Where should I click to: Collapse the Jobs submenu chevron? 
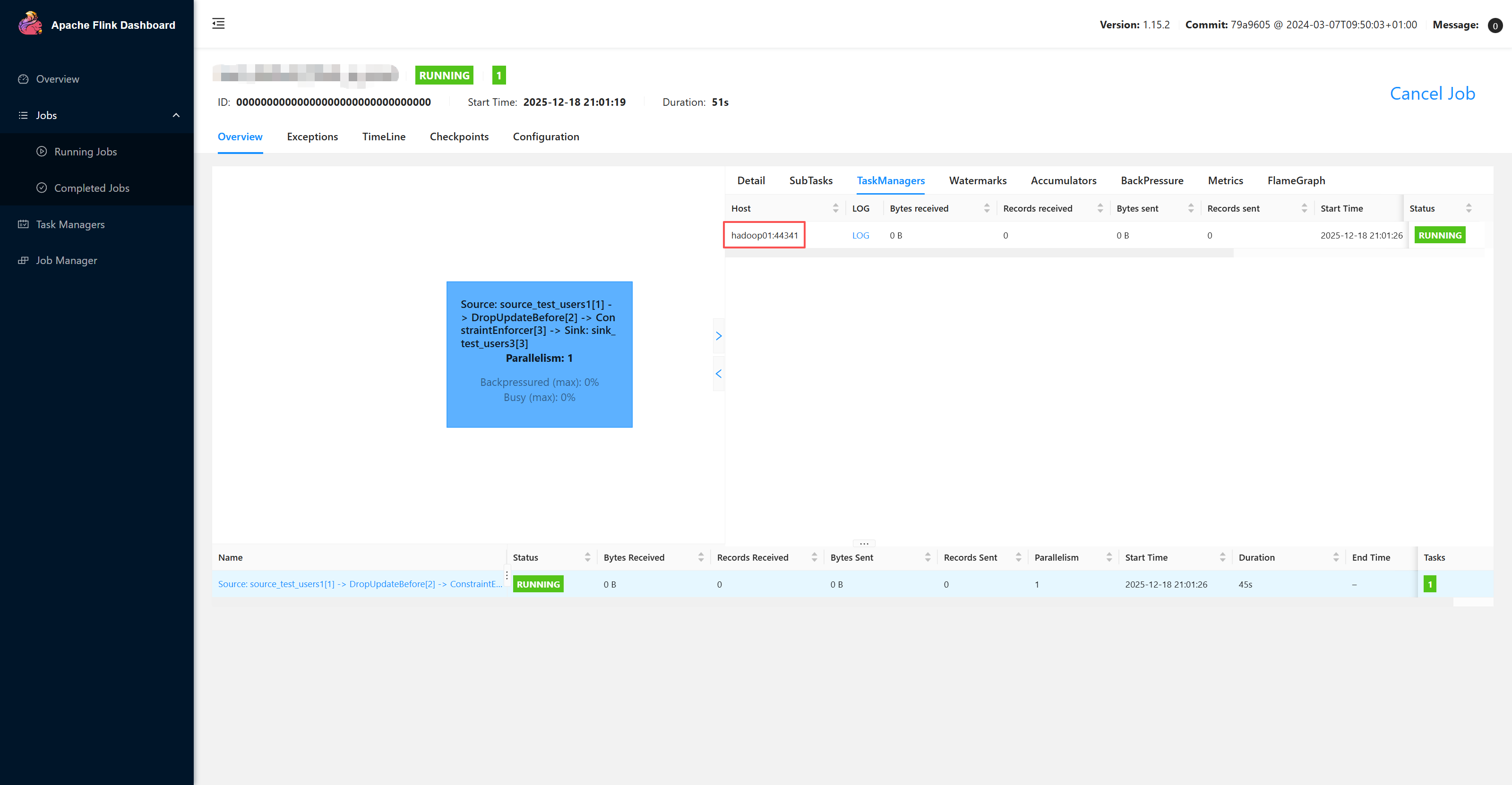tap(176, 116)
